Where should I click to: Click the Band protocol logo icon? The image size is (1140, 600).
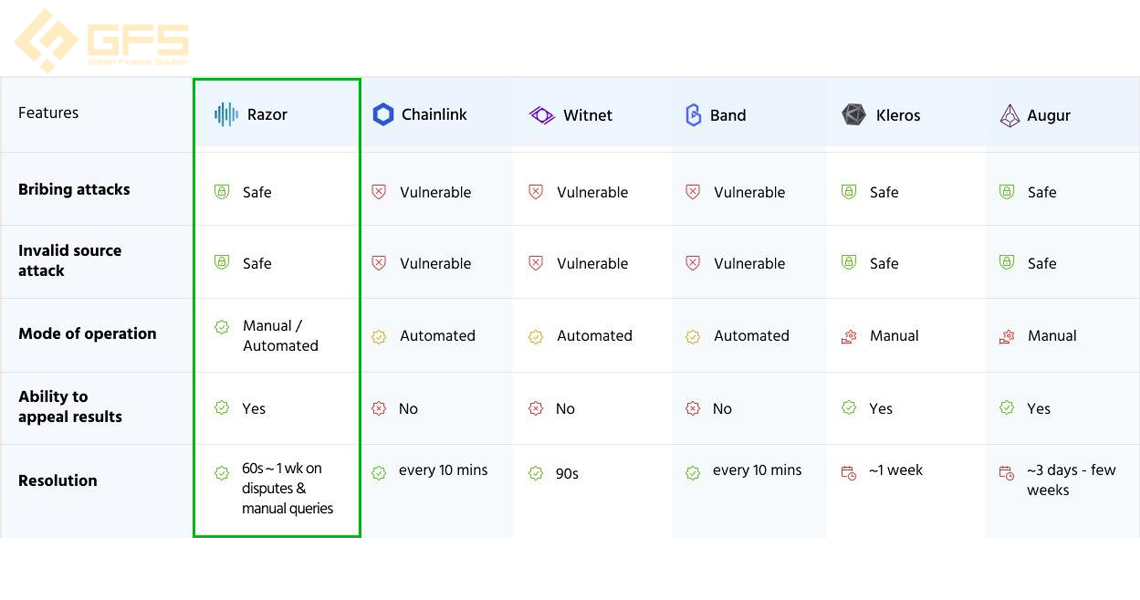[x=694, y=115]
